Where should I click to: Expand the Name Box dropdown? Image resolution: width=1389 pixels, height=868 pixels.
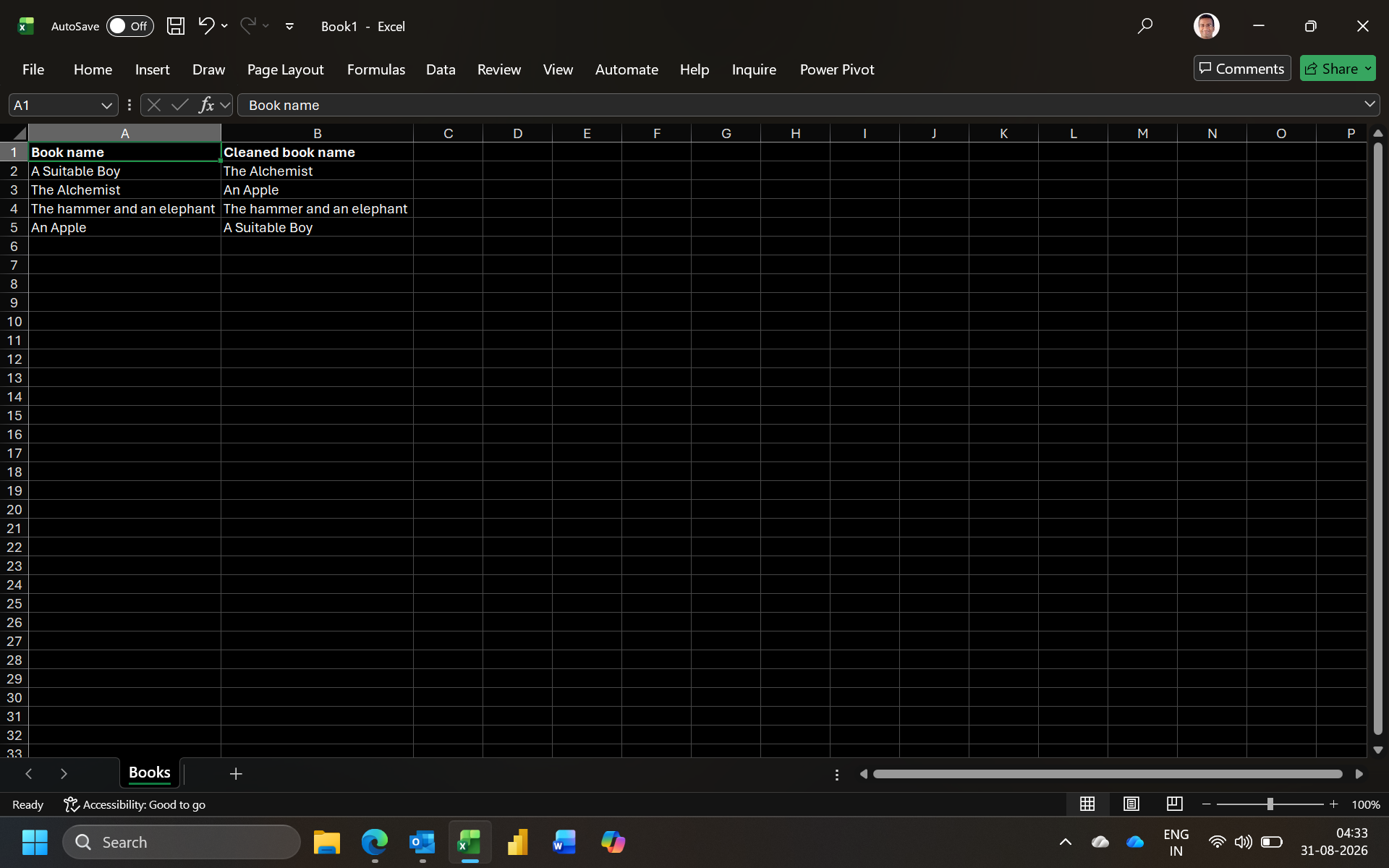(x=106, y=106)
